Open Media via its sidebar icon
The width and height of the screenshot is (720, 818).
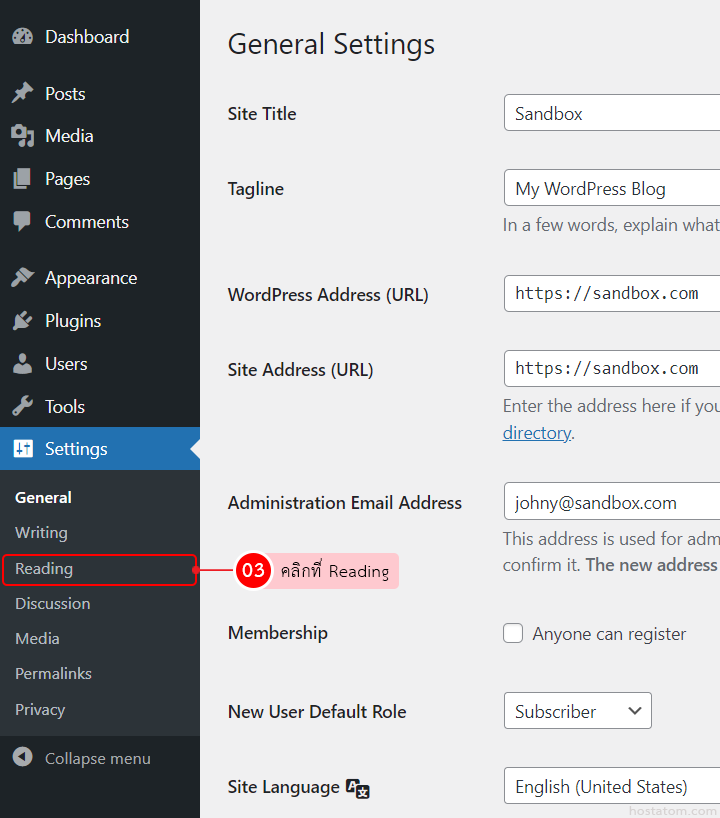(23, 136)
